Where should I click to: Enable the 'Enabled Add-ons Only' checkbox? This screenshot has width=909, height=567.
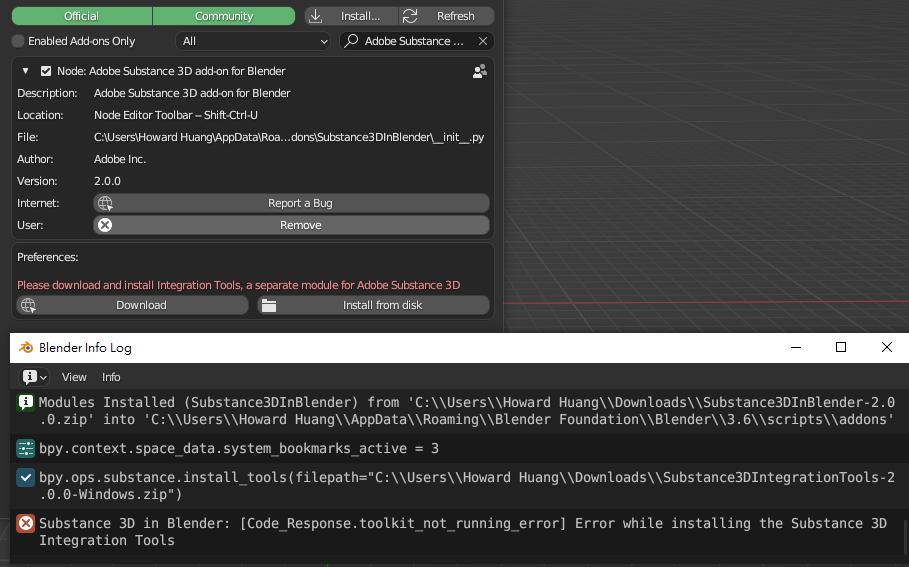18,41
